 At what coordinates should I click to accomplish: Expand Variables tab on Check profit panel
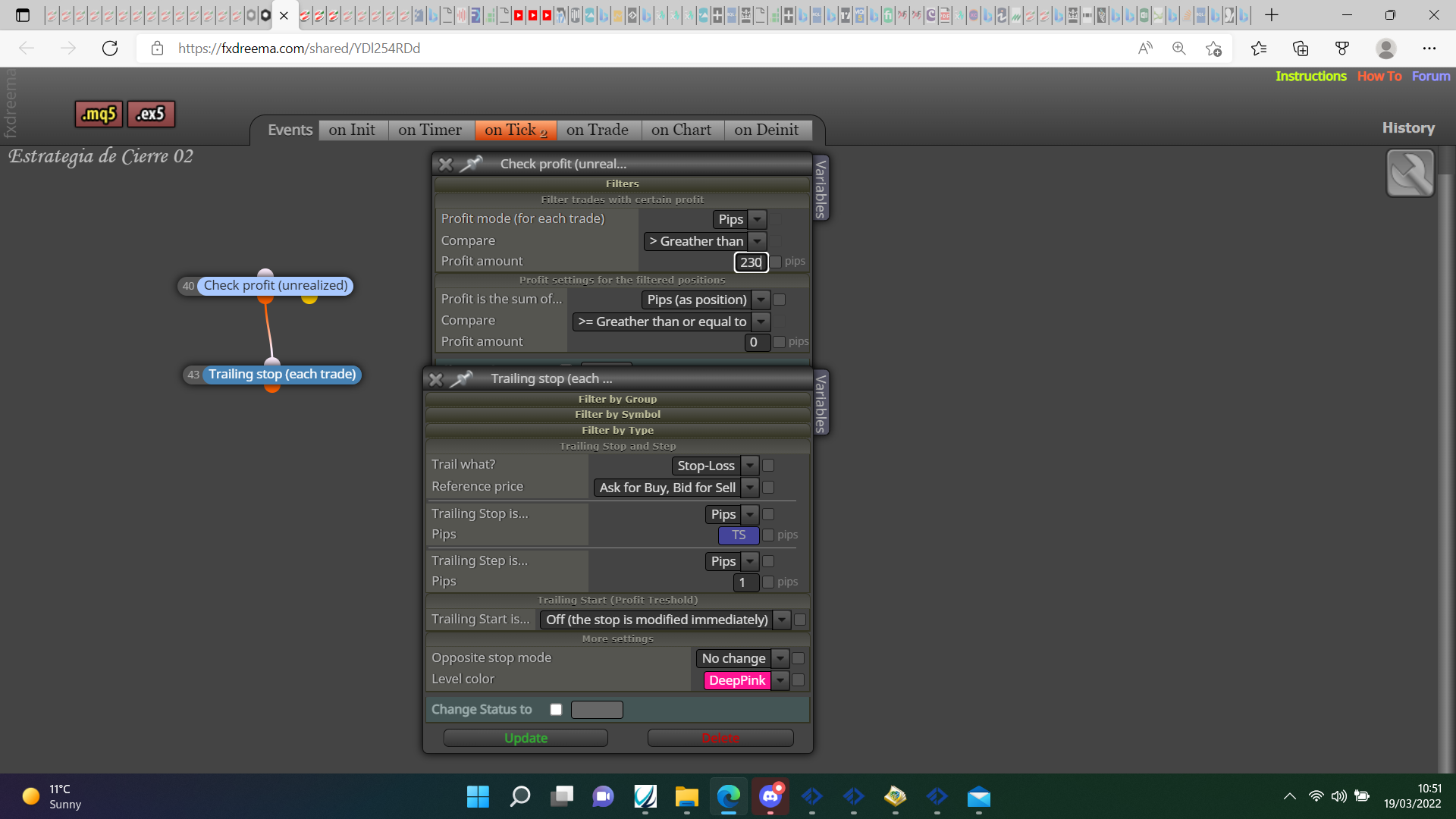coord(821,189)
